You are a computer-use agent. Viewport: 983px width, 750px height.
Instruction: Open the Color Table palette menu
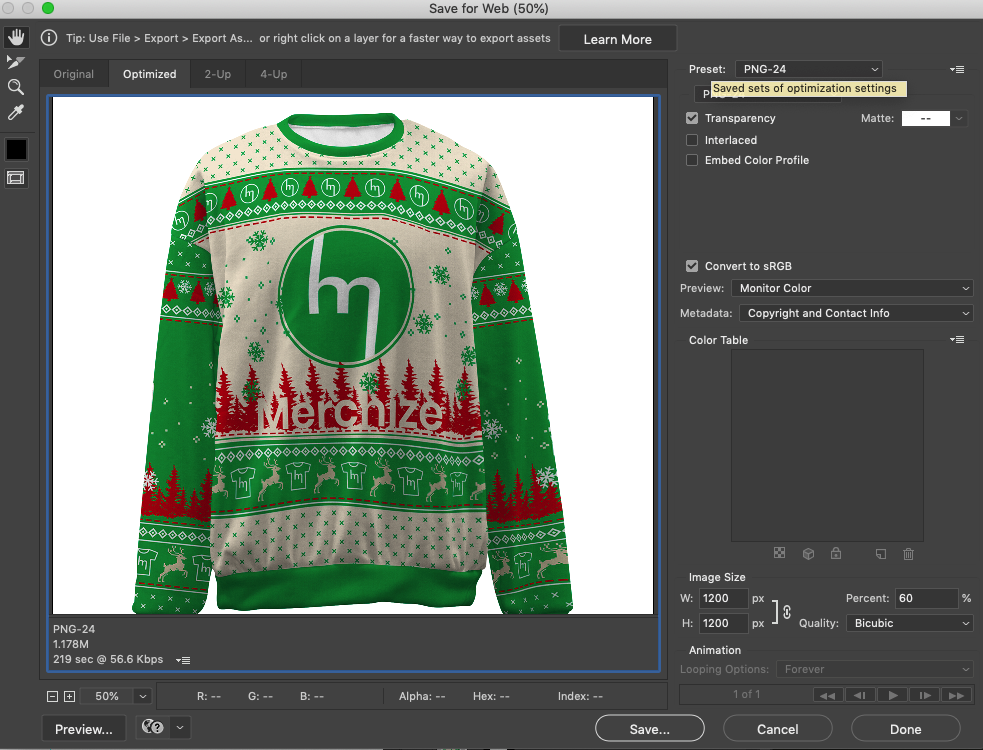[x=957, y=339]
